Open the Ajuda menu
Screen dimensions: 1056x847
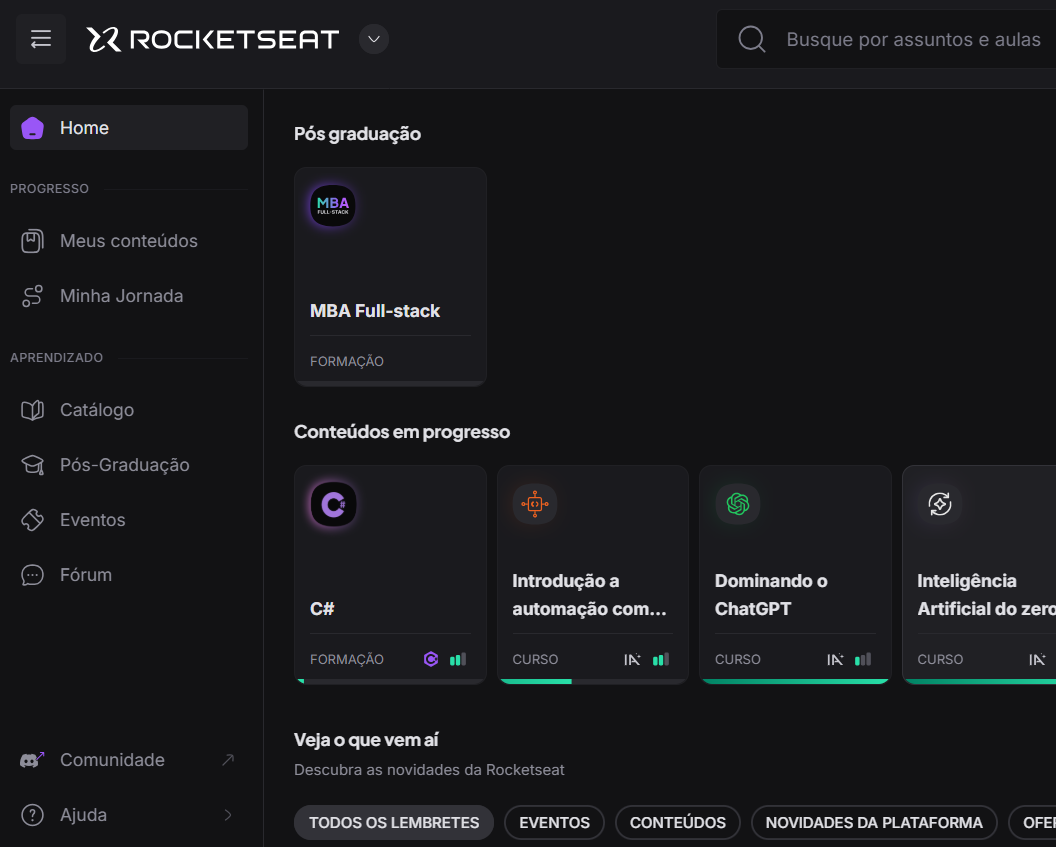pyautogui.click(x=129, y=815)
